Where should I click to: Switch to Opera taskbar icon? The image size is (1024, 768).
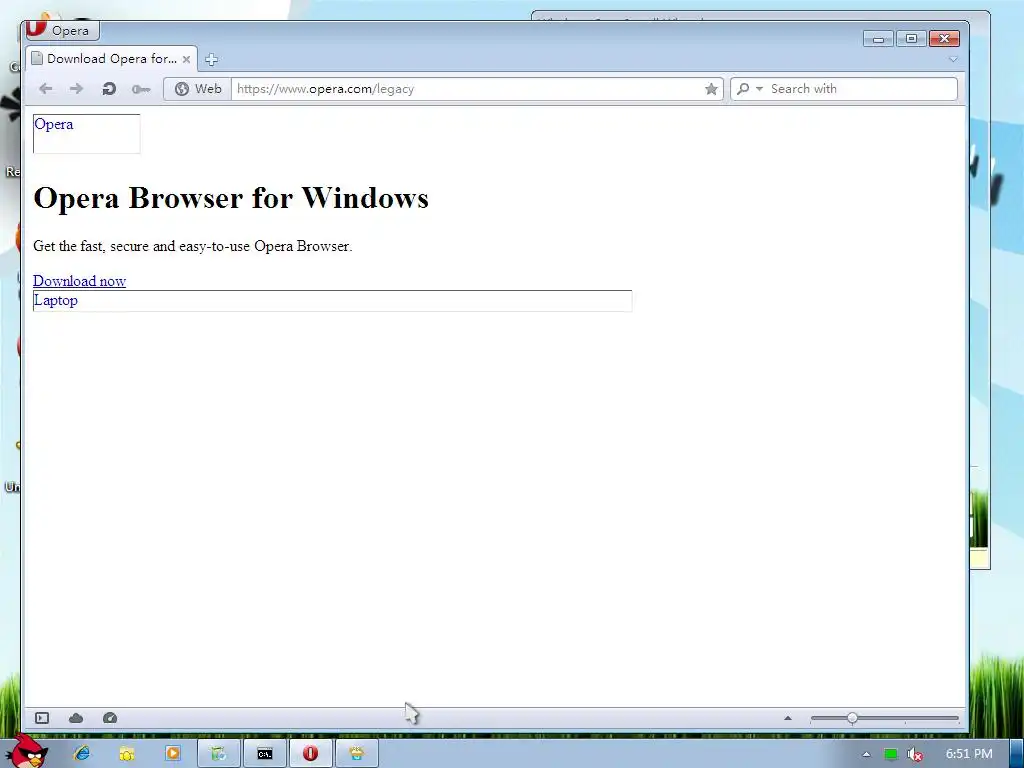pyautogui.click(x=310, y=754)
